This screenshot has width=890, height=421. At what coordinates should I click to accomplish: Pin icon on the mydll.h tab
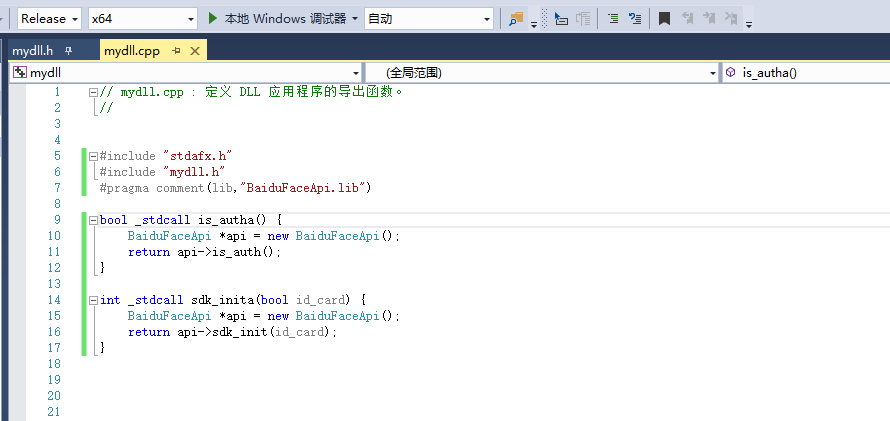point(68,51)
